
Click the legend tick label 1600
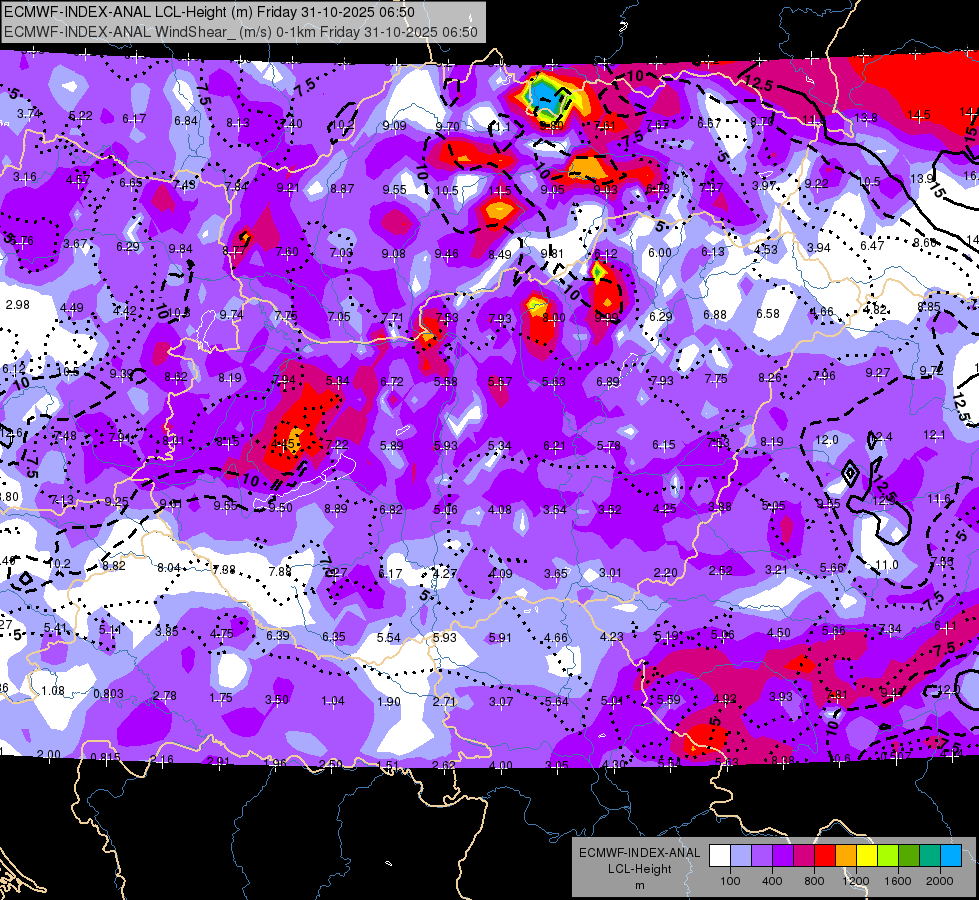pos(897,881)
